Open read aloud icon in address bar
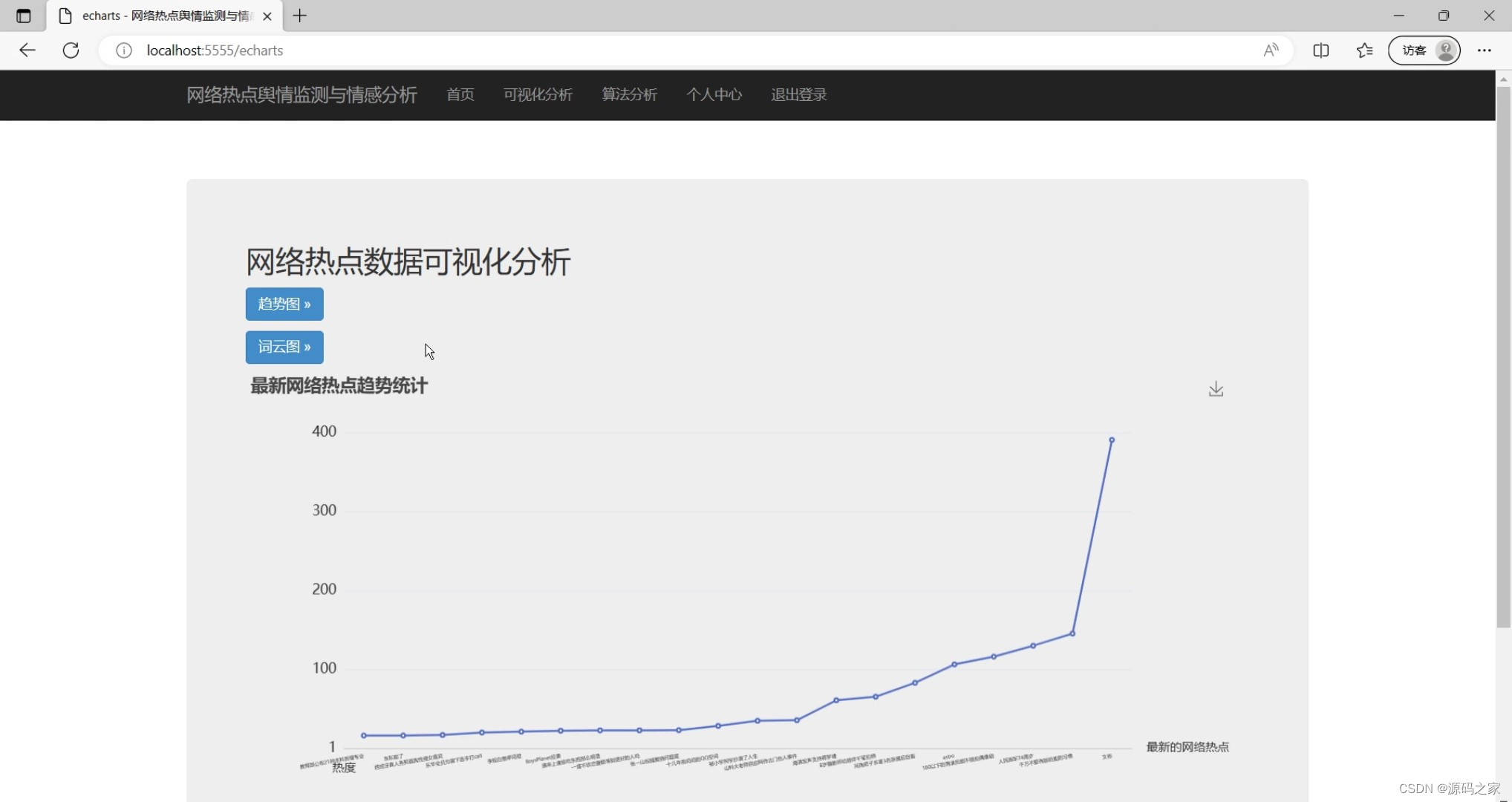 point(1271,50)
